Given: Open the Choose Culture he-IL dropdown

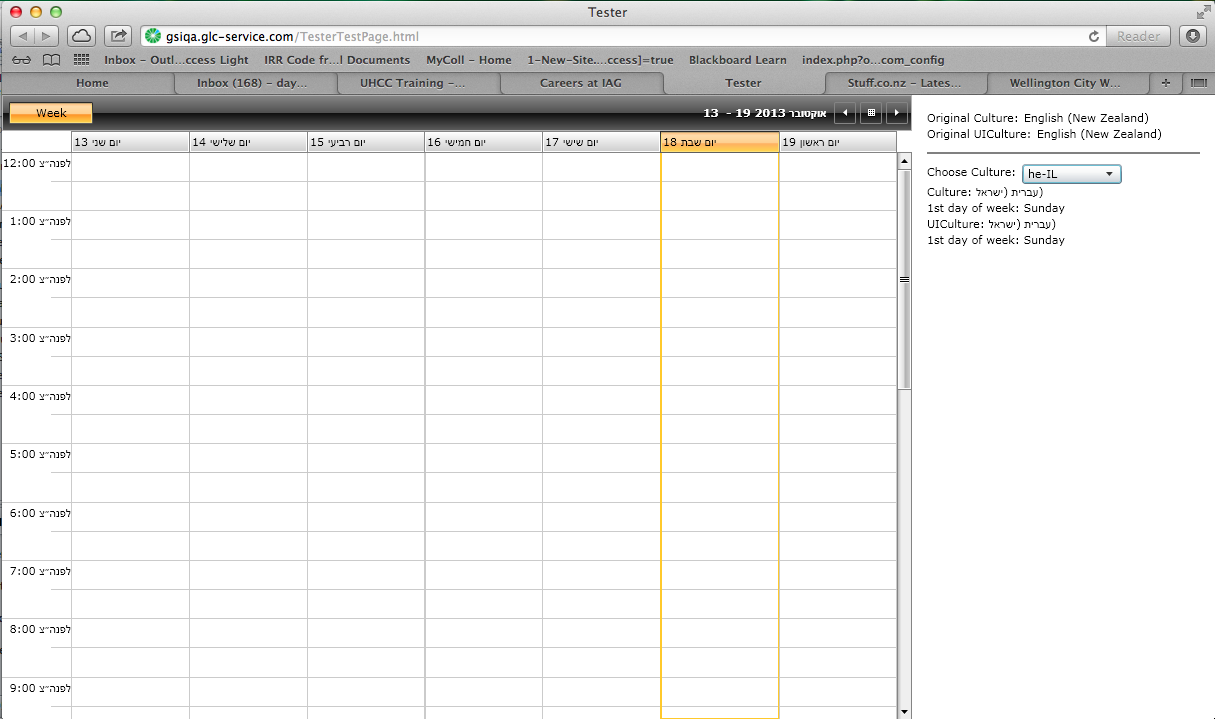Looking at the screenshot, I should point(1071,174).
